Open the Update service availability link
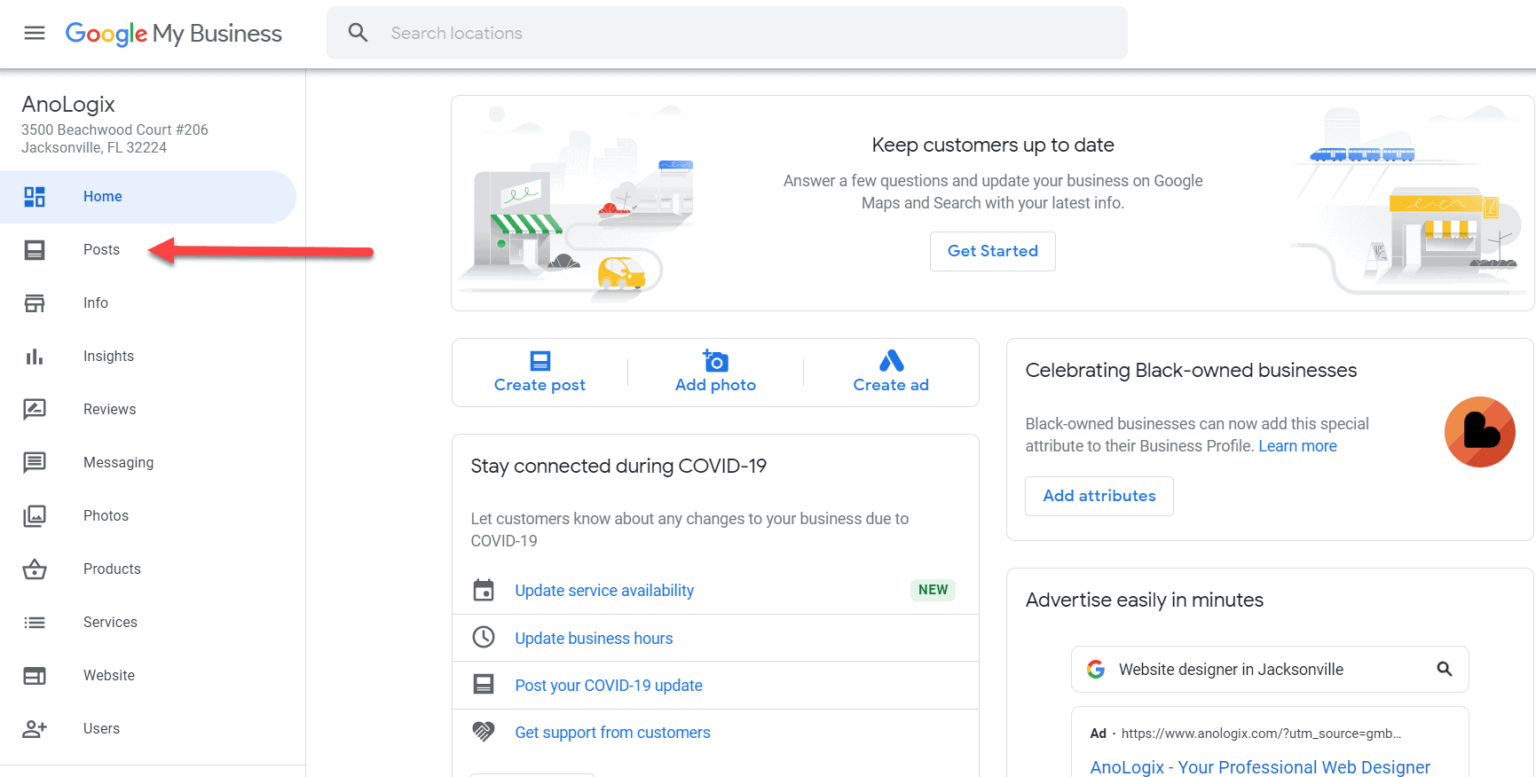This screenshot has width=1536, height=777. tap(604, 591)
